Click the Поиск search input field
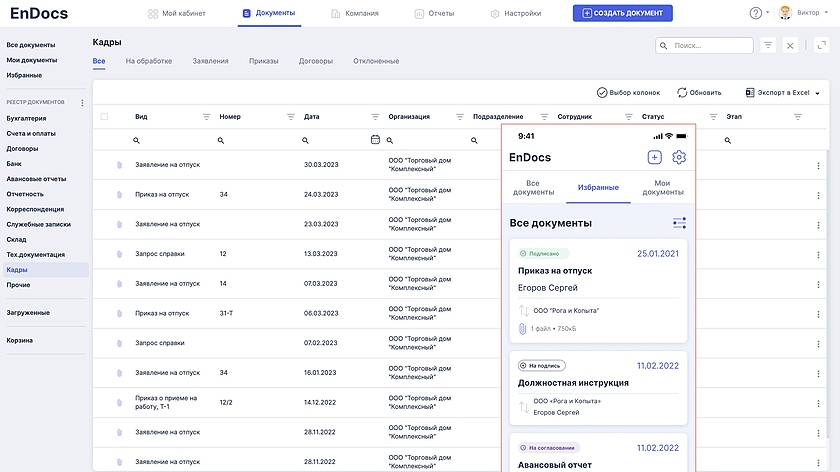 click(705, 45)
